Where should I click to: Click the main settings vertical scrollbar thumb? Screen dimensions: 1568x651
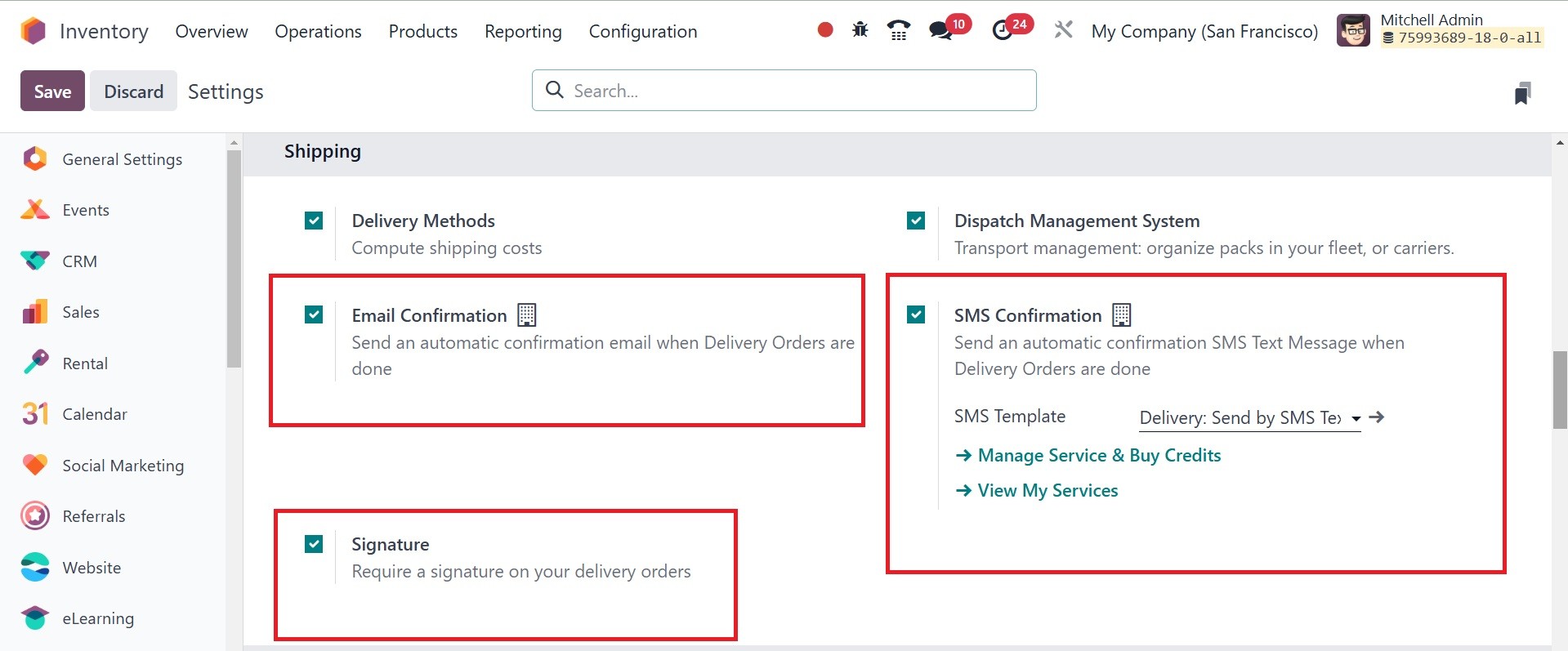[x=1559, y=390]
